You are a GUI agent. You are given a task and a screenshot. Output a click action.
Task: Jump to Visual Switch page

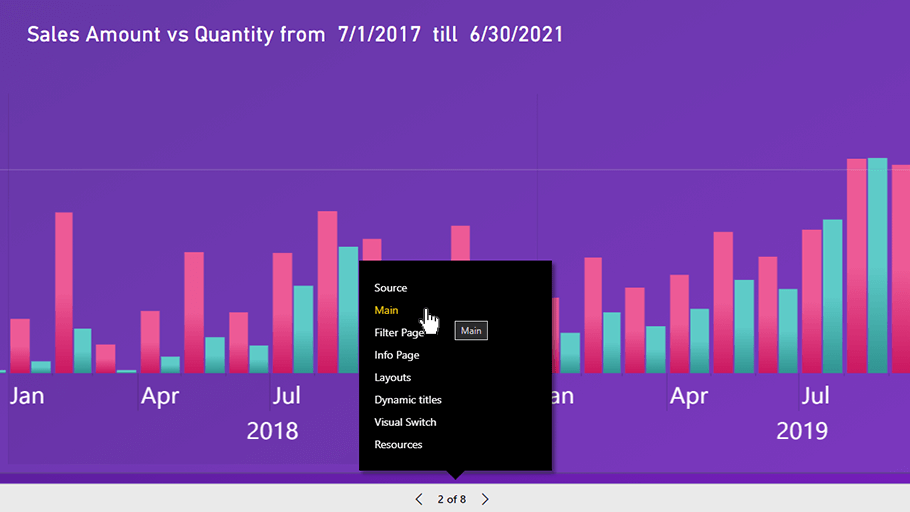405,422
